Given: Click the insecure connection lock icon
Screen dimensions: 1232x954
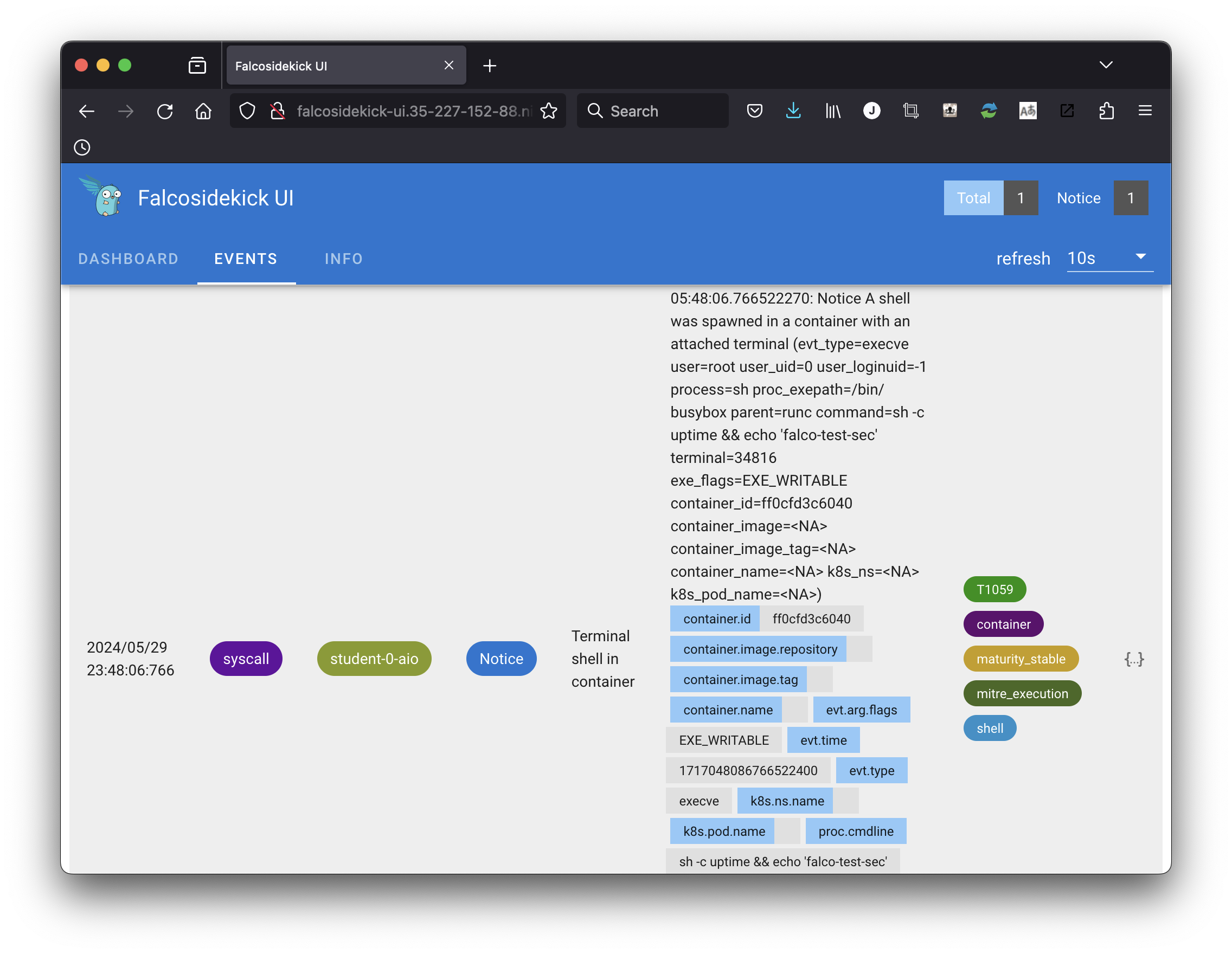Looking at the screenshot, I should pos(277,111).
